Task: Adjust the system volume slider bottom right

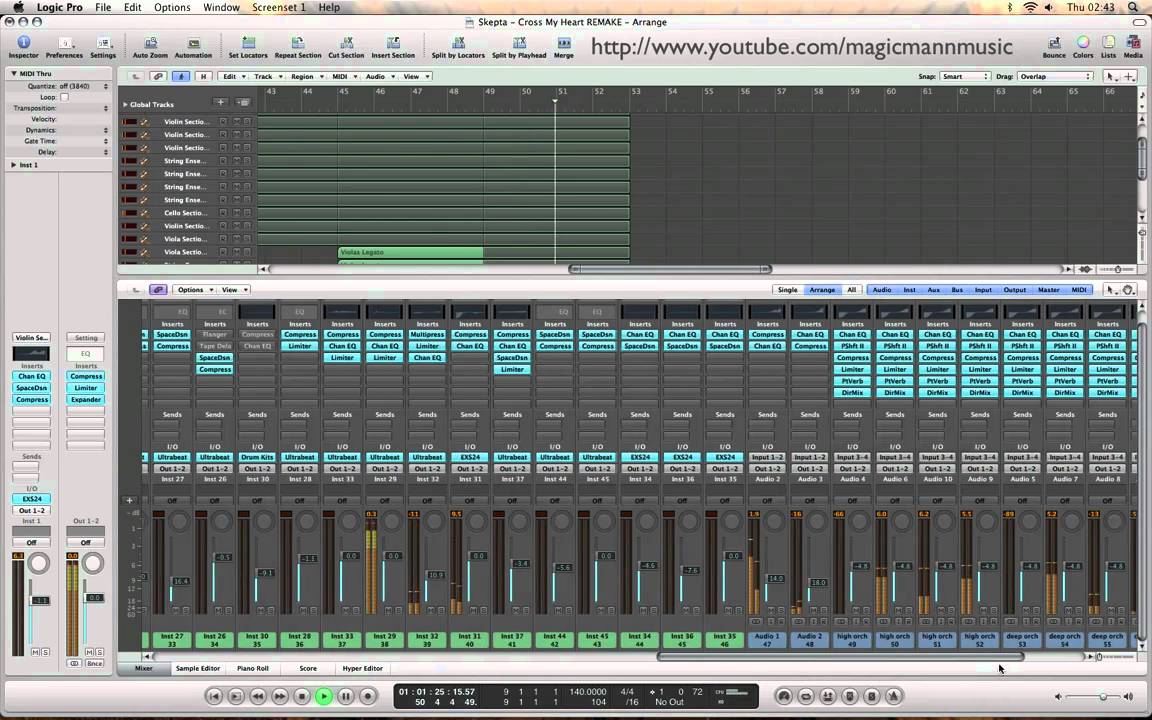Action: [1093, 696]
